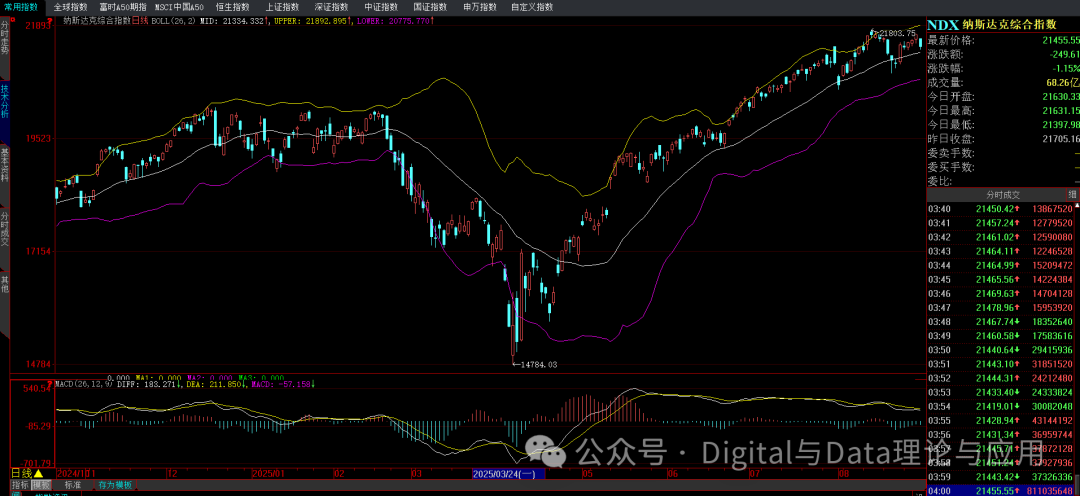
Task: Select the 03:54 trade row
Action: pos(1000,406)
